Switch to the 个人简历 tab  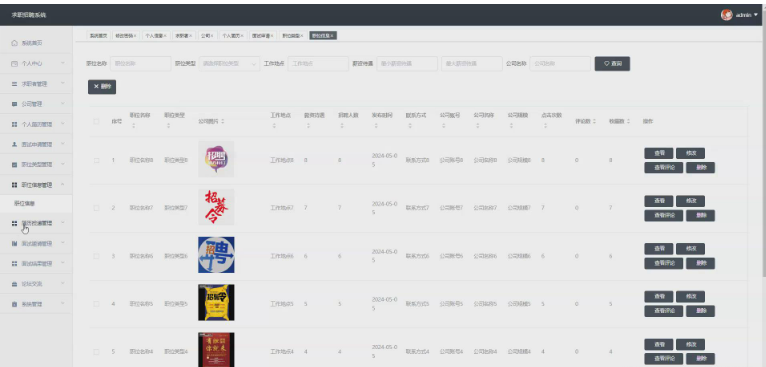click(x=232, y=36)
